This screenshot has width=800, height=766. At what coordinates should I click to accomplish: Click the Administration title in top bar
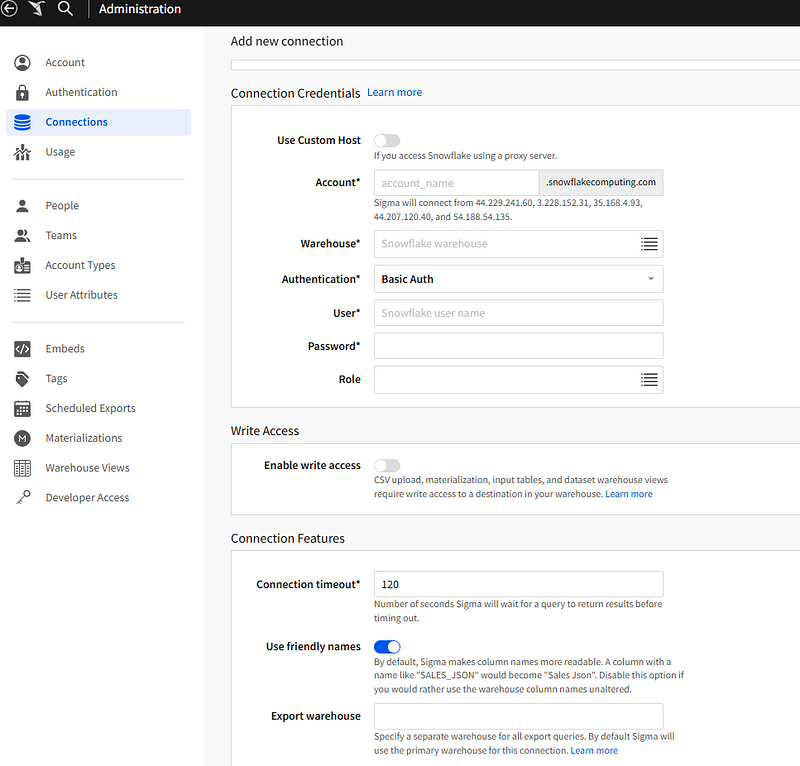(x=140, y=9)
